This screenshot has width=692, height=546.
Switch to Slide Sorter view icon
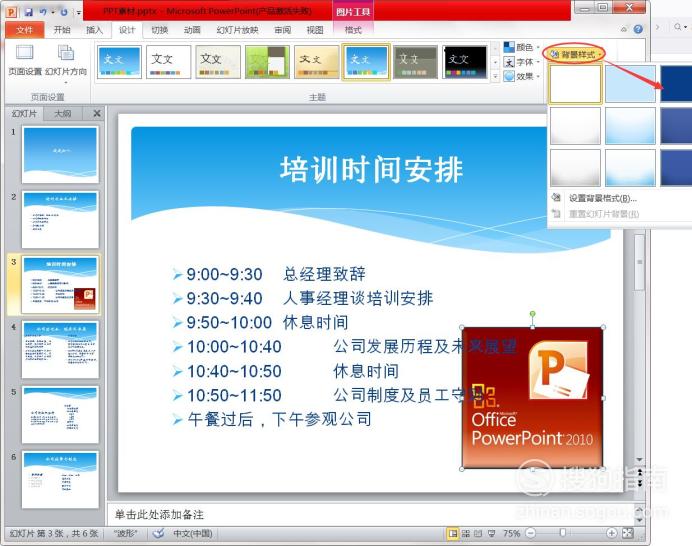point(466,533)
